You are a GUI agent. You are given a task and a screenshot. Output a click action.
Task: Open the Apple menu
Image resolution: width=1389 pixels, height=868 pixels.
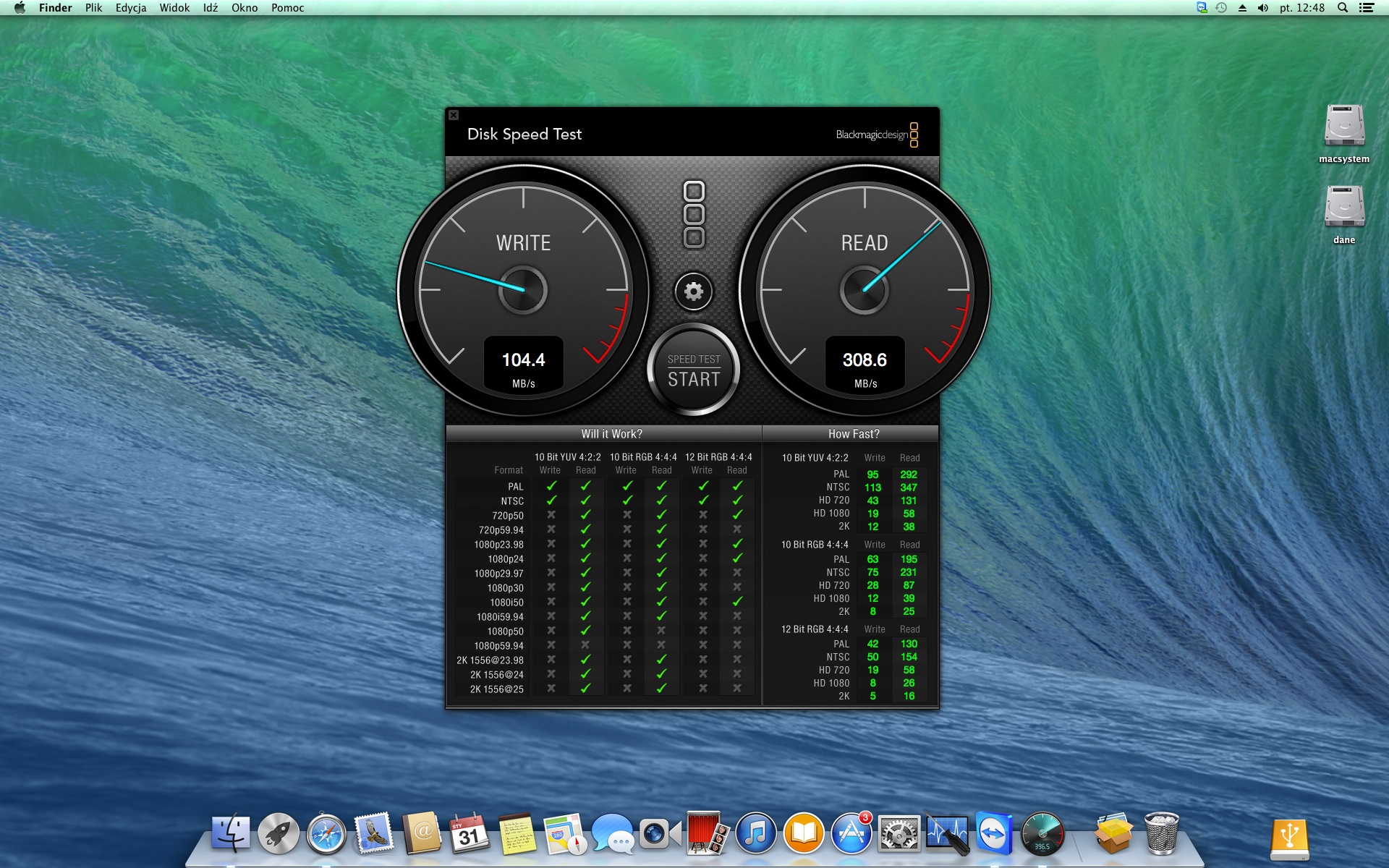coord(20,8)
